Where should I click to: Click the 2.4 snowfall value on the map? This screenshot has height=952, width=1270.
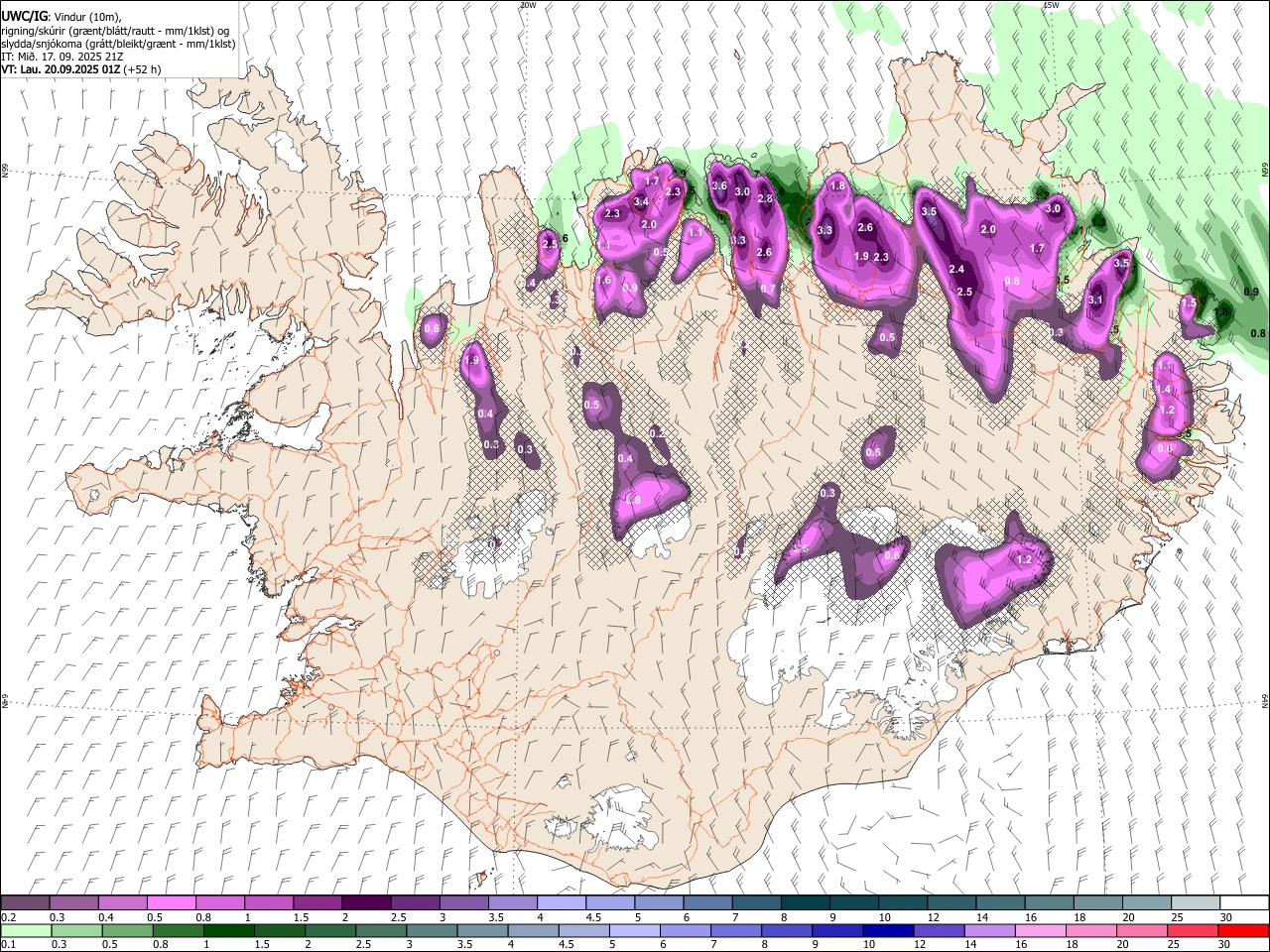click(956, 270)
